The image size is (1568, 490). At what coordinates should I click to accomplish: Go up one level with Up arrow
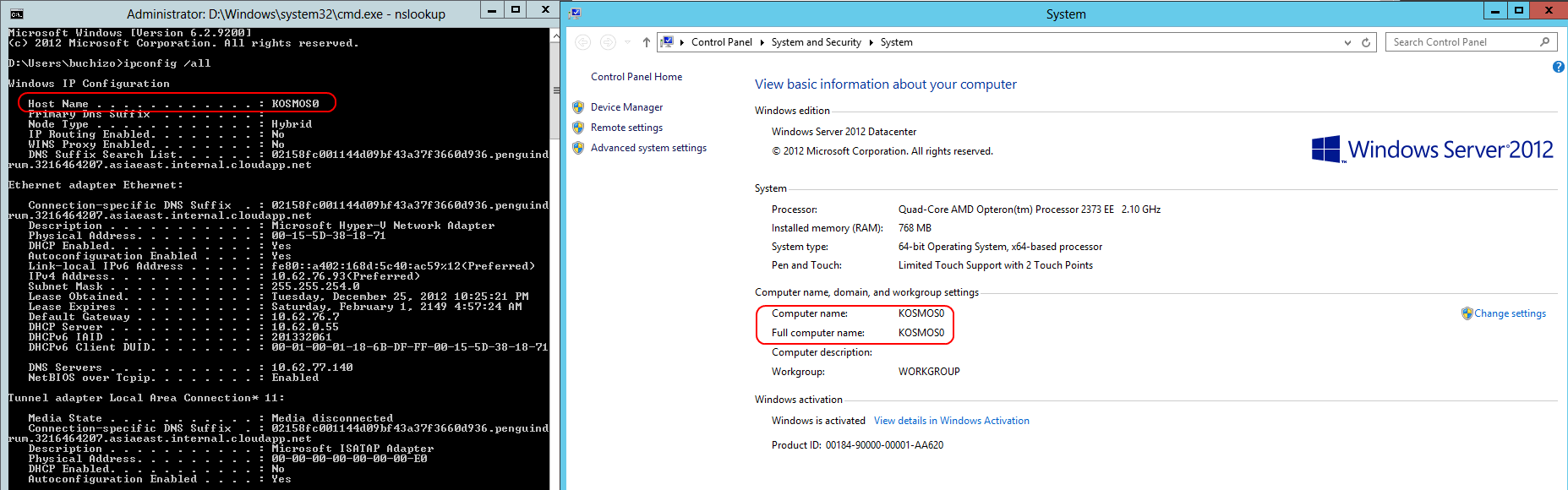tap(646, 42)
